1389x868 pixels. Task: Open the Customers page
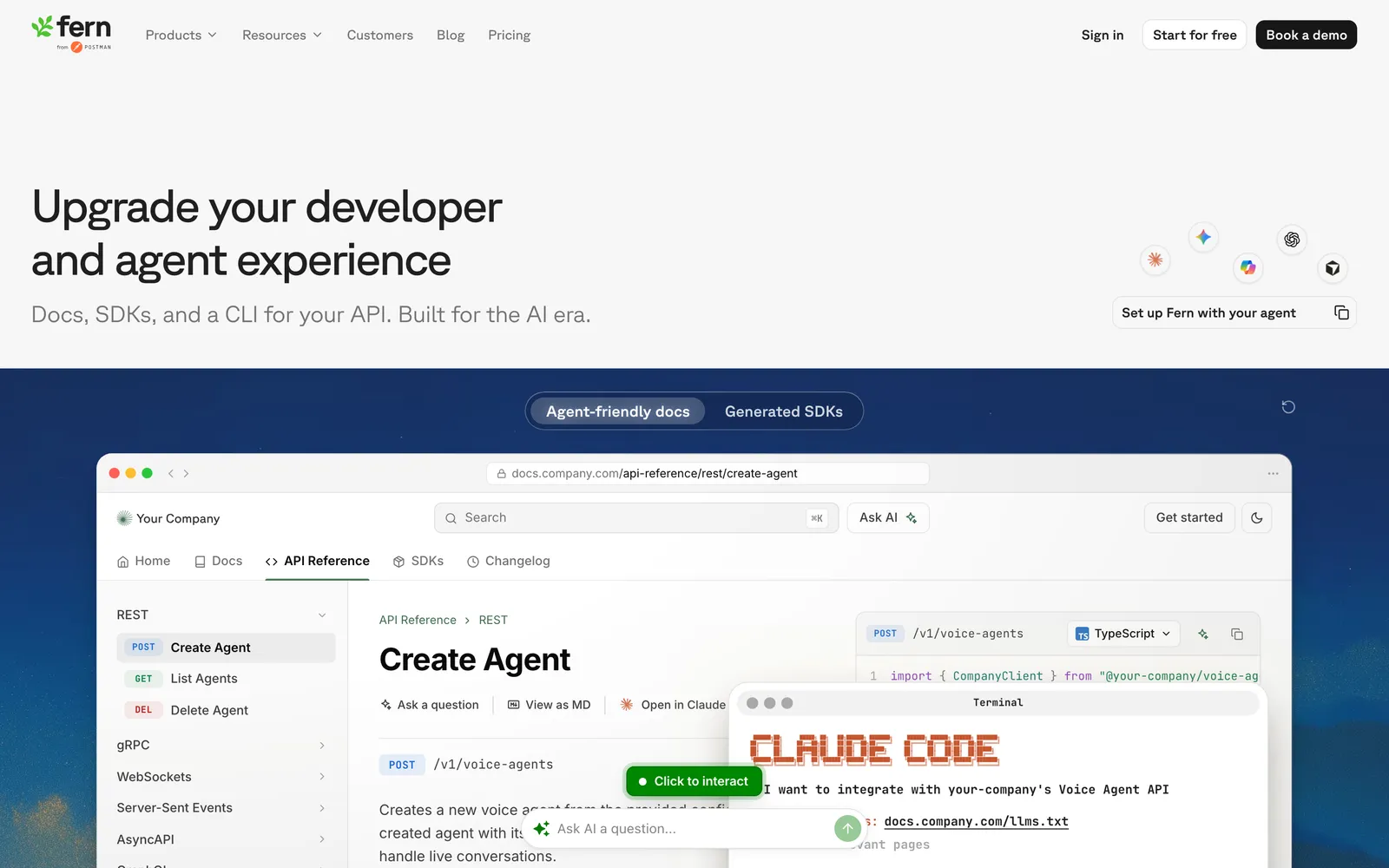[380, 35]
